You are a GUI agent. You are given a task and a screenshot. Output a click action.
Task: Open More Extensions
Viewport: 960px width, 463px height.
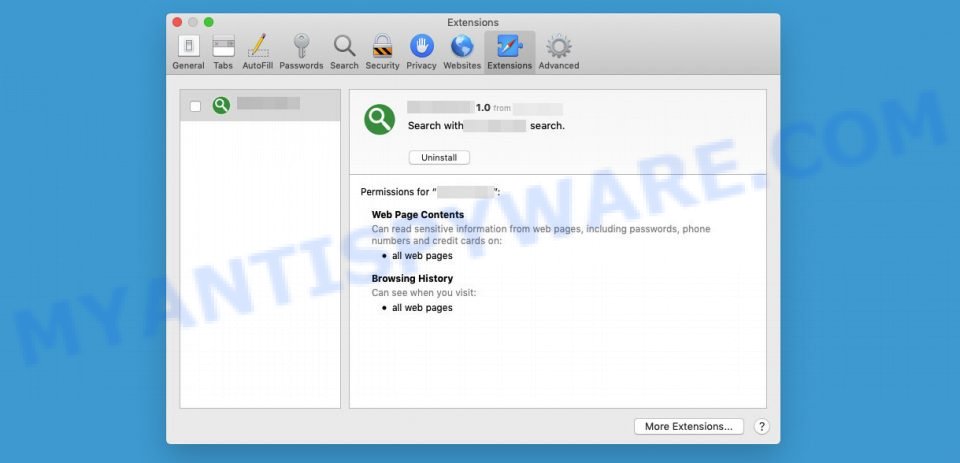tap(689, 427)
